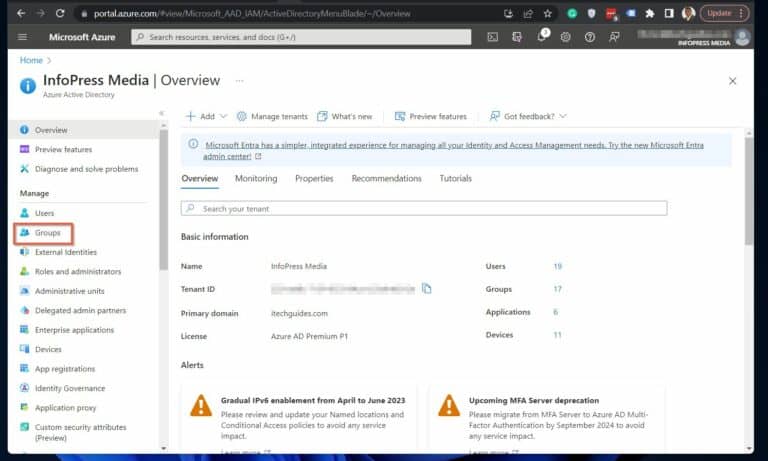Click the Azure global search box

tap(301, 37)
